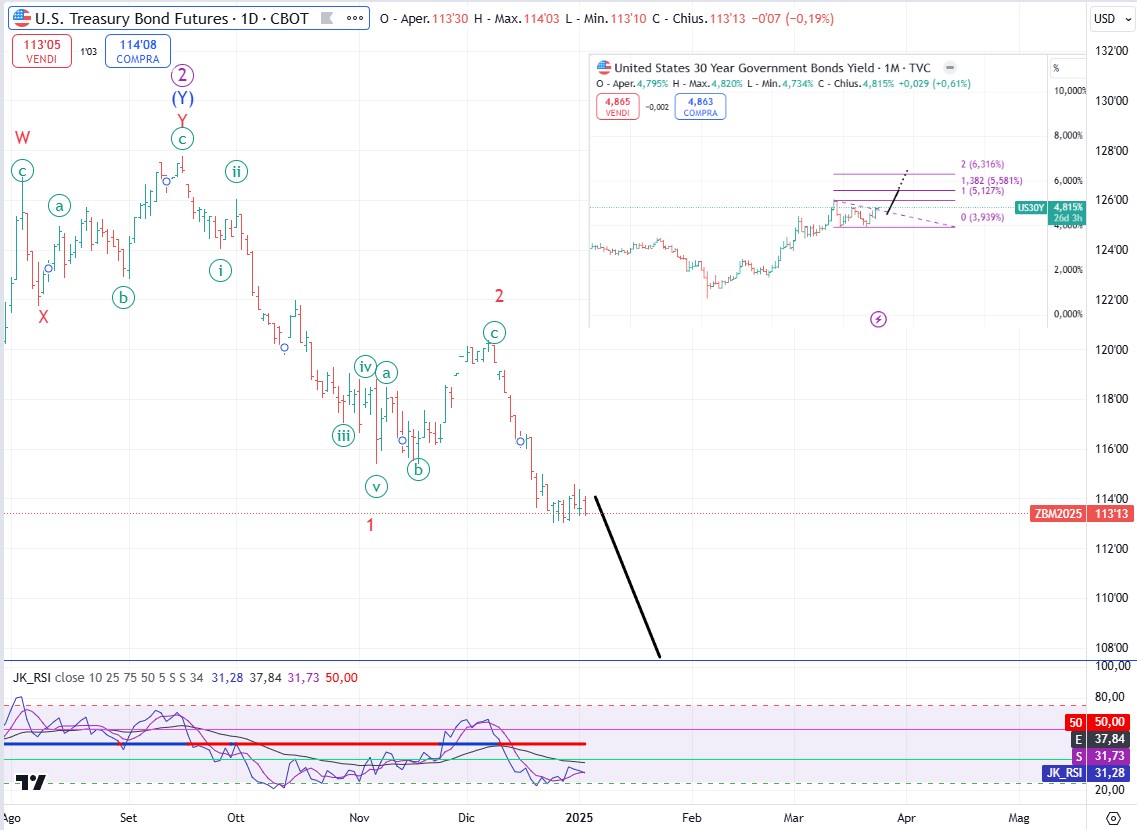The width and height of the screenshot is (1137, 830).
Task: Select the green circled iv wave label
Action: tap(365, 367)
